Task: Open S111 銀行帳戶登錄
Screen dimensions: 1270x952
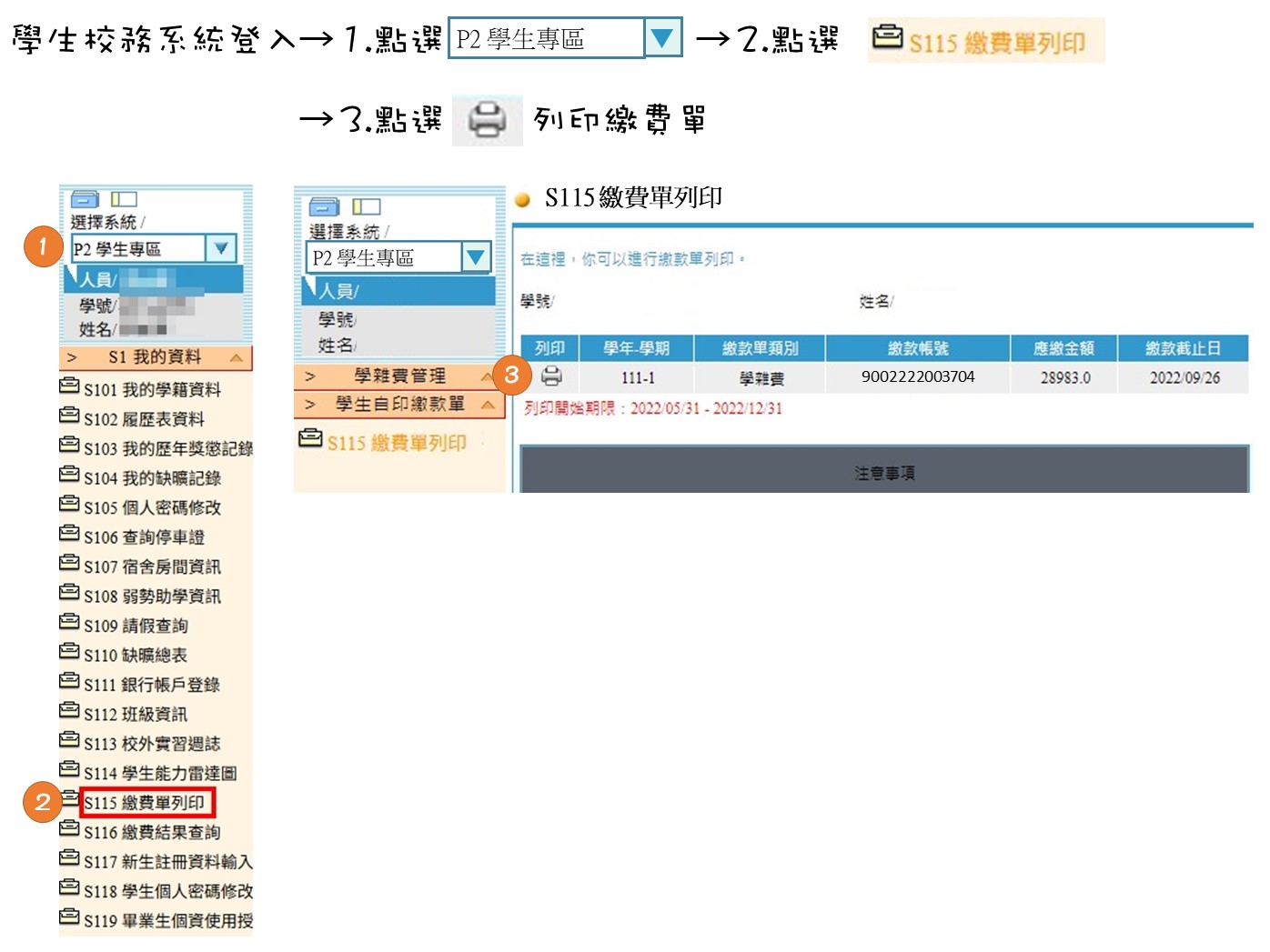Action: click(152, 685)
